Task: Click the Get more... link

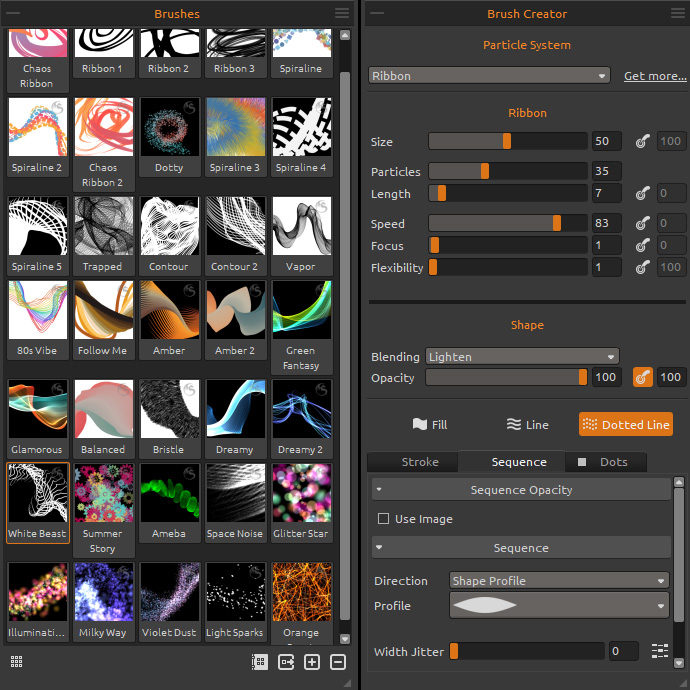Action: click(655, 76)
